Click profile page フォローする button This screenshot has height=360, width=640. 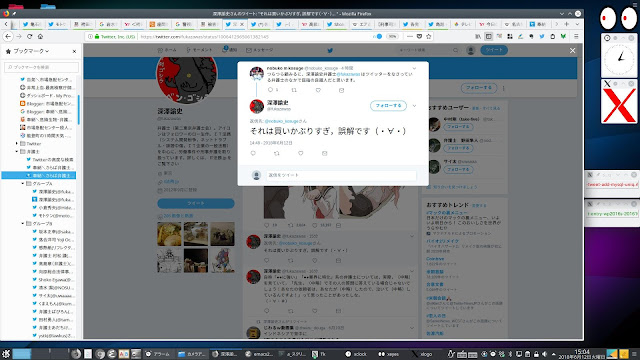[479, 88]
